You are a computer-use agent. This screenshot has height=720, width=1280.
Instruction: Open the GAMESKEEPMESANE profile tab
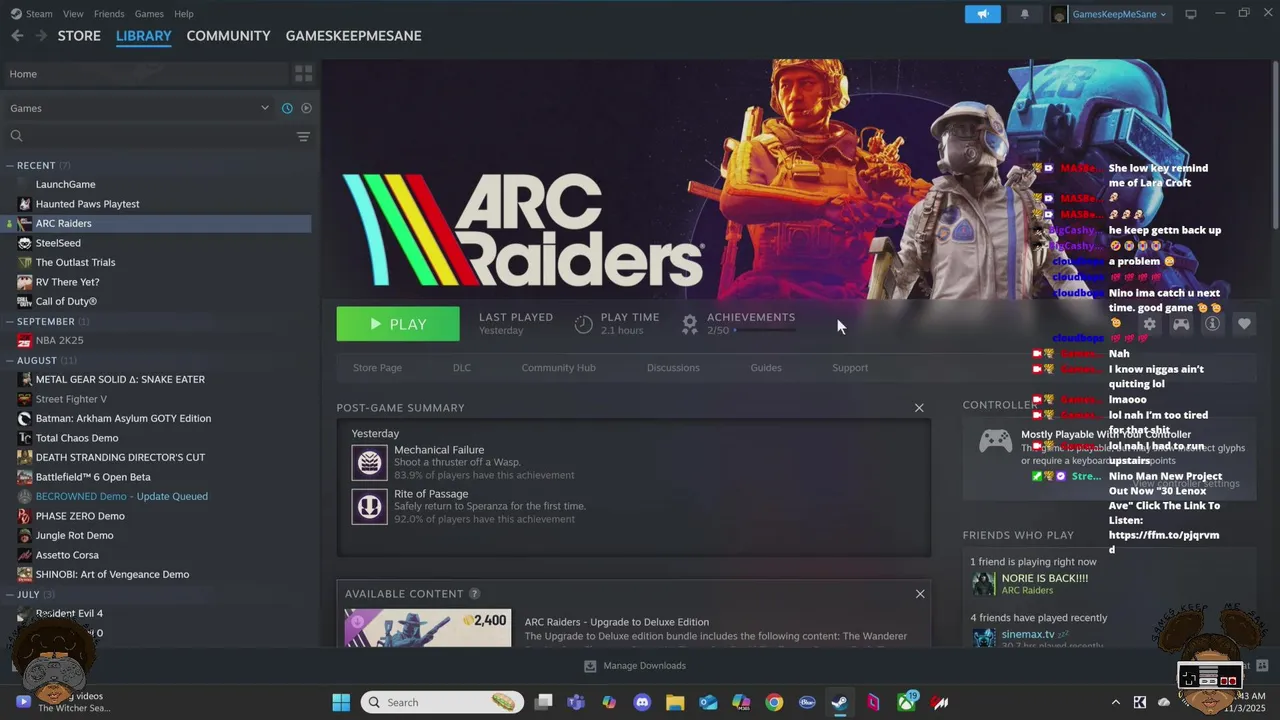click(353, 35)
